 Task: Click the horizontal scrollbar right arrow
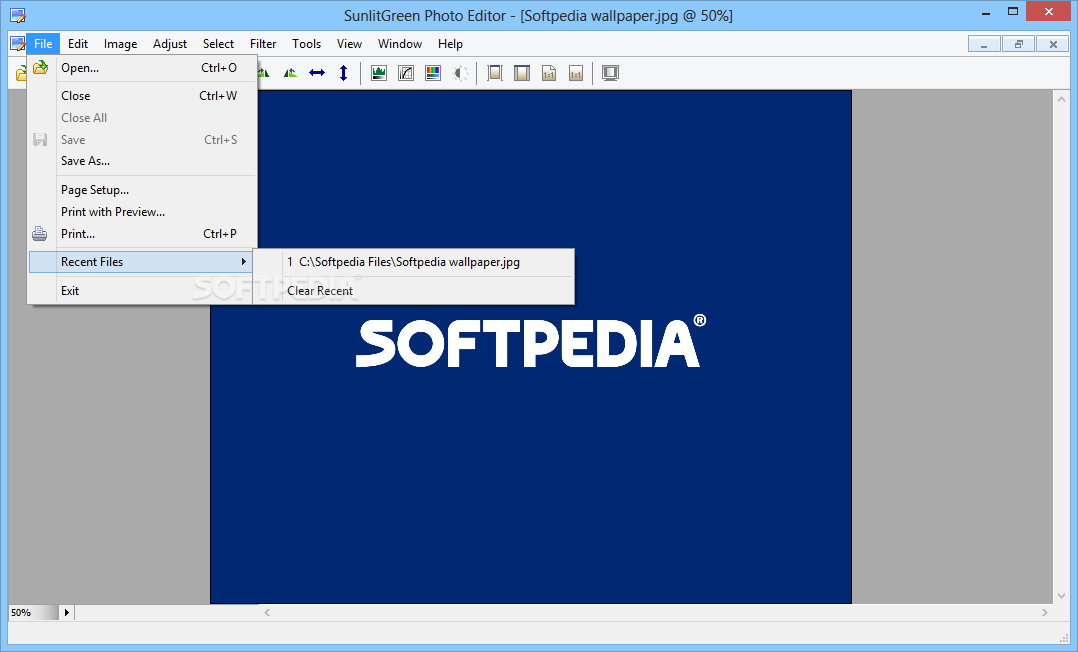click(x=1045, y=612)
